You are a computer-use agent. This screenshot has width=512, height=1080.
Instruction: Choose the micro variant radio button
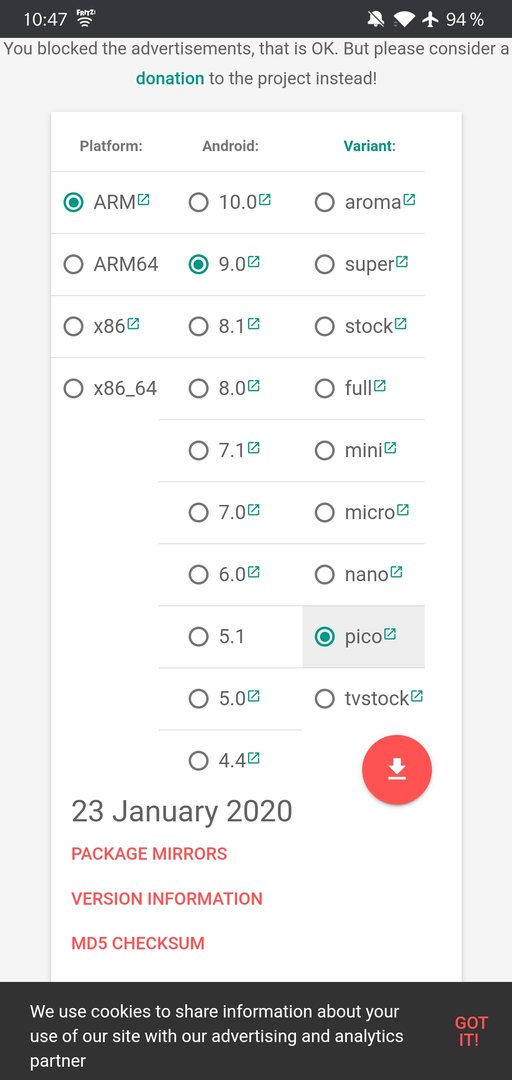[x=325, y=512]
